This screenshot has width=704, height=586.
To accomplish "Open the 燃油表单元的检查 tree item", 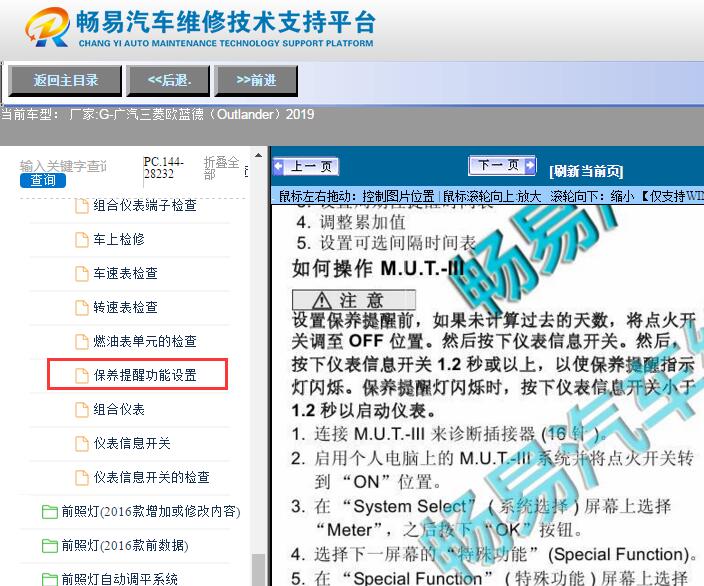I will pos(145,341).
